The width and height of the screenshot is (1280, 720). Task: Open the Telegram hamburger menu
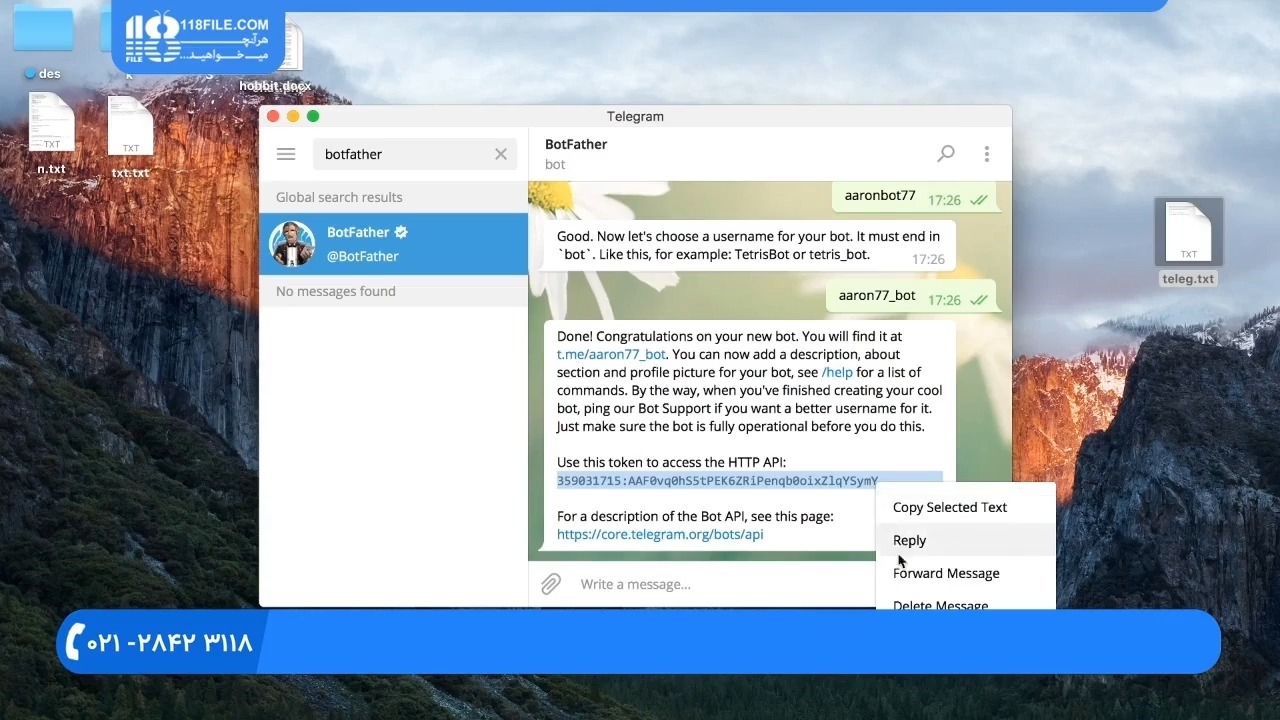(x=286, y=154)
